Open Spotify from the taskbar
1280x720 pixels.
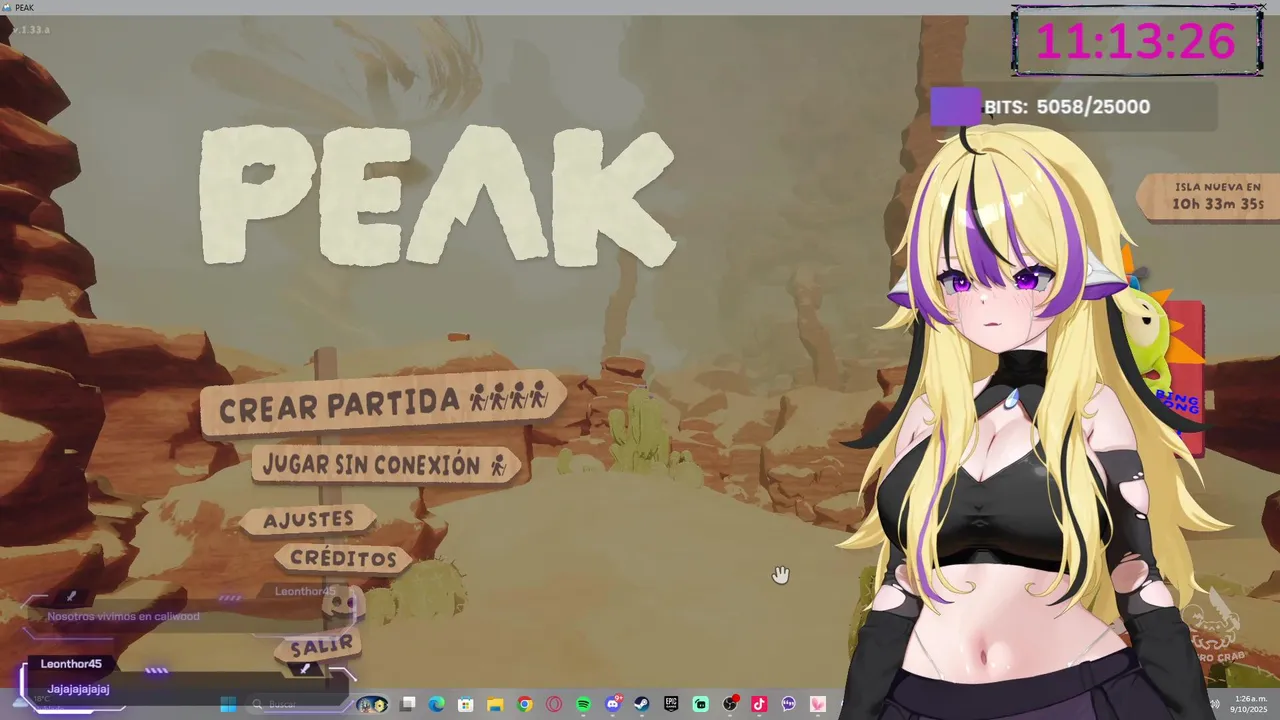[x=583, y=704]
